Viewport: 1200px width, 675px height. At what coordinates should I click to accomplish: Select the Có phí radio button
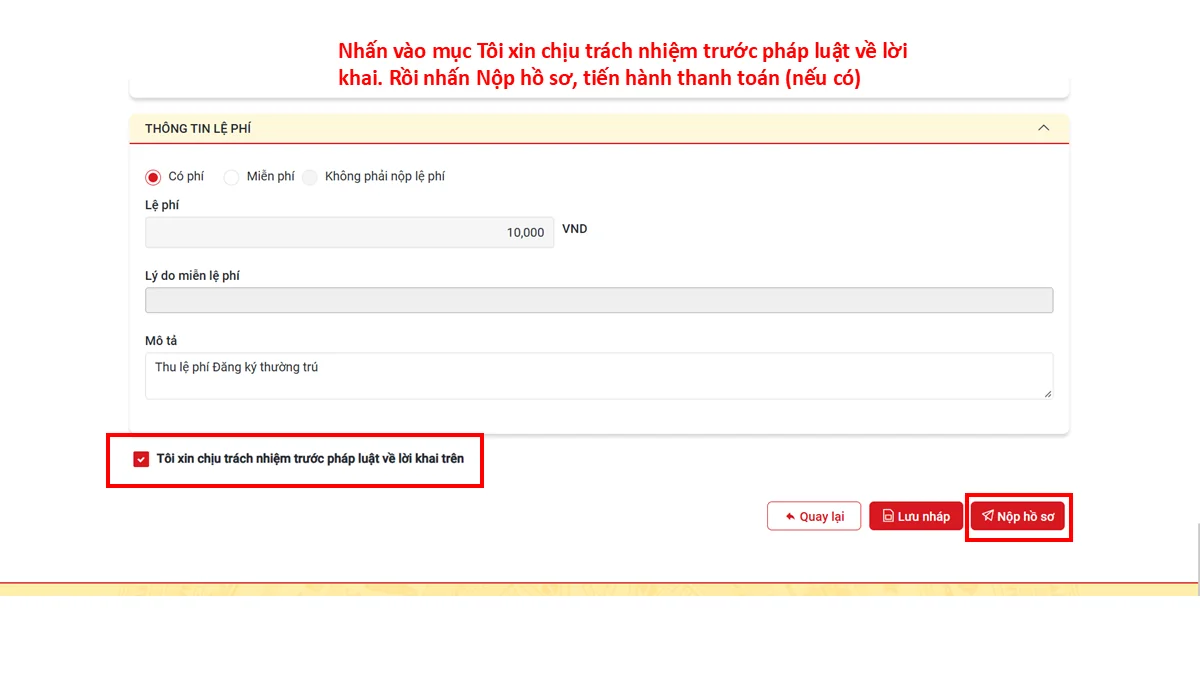point(153,177)
